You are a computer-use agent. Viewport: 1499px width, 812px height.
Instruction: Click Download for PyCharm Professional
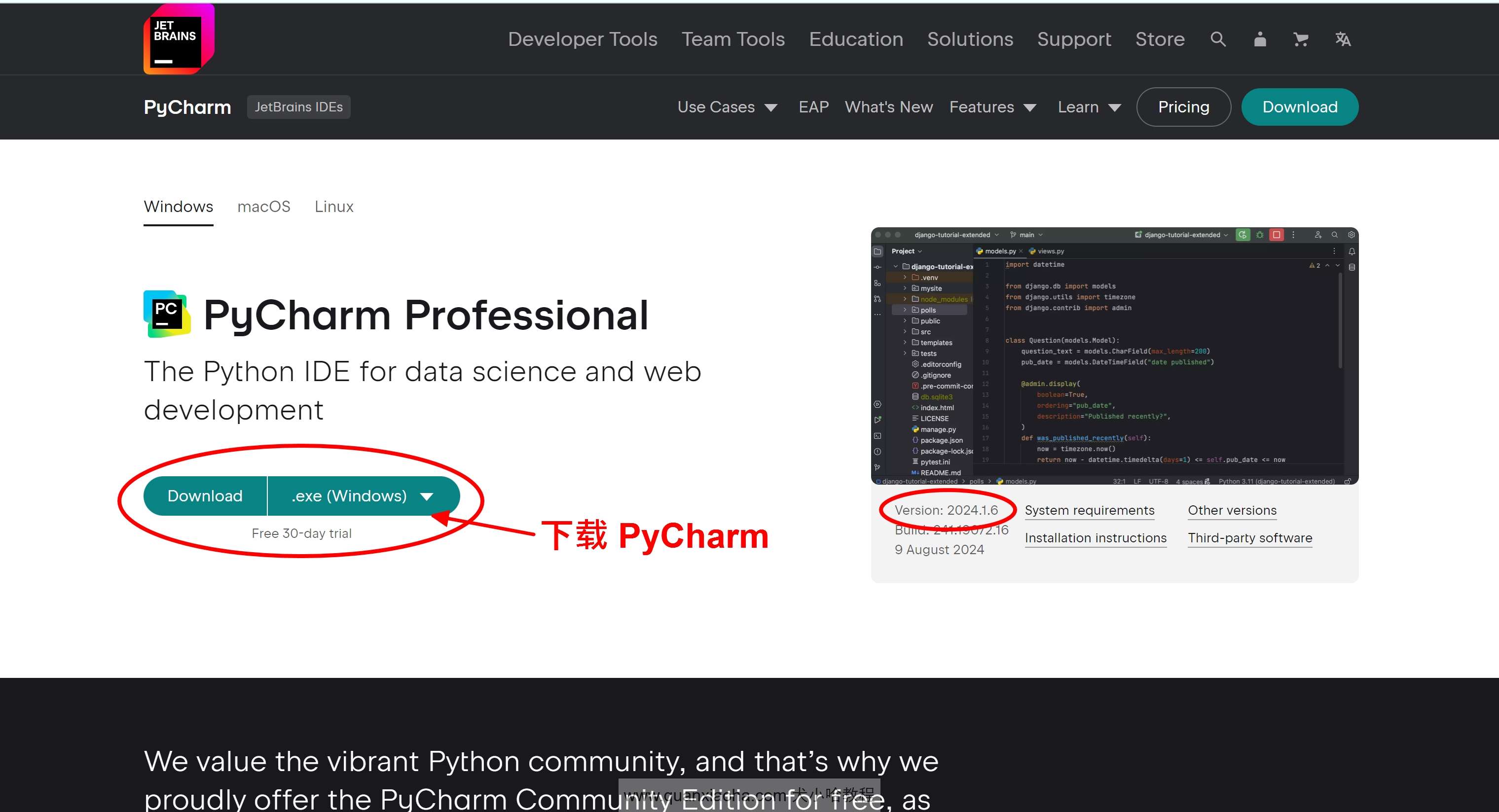[205, 496]
